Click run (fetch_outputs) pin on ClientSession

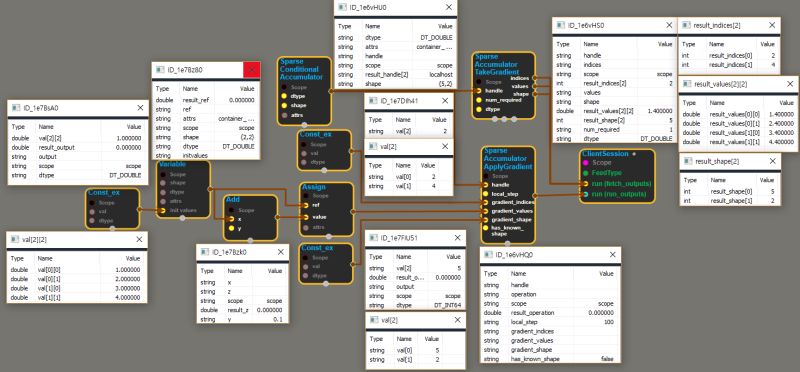[585, 183]
